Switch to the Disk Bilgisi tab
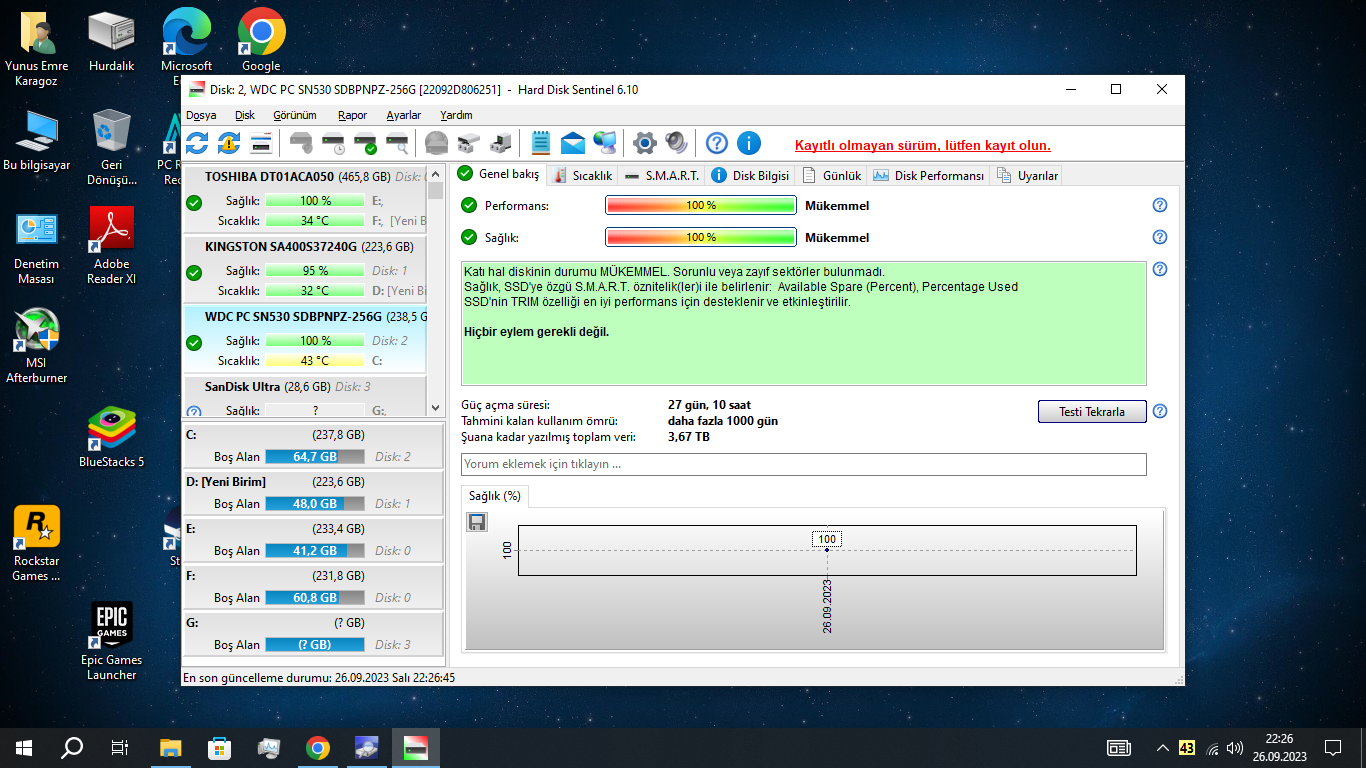The image size is (1366, 768). [x=750, y=175]
